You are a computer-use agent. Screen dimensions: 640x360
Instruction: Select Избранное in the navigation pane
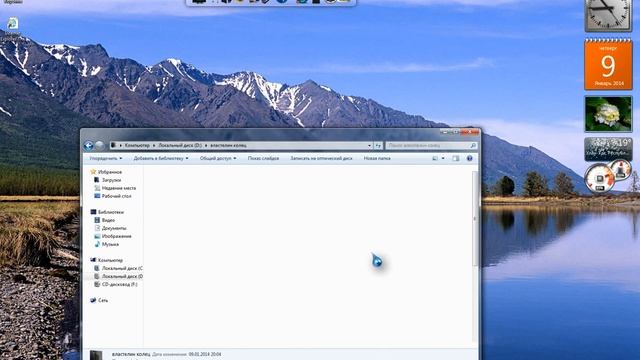coord(110,172)
